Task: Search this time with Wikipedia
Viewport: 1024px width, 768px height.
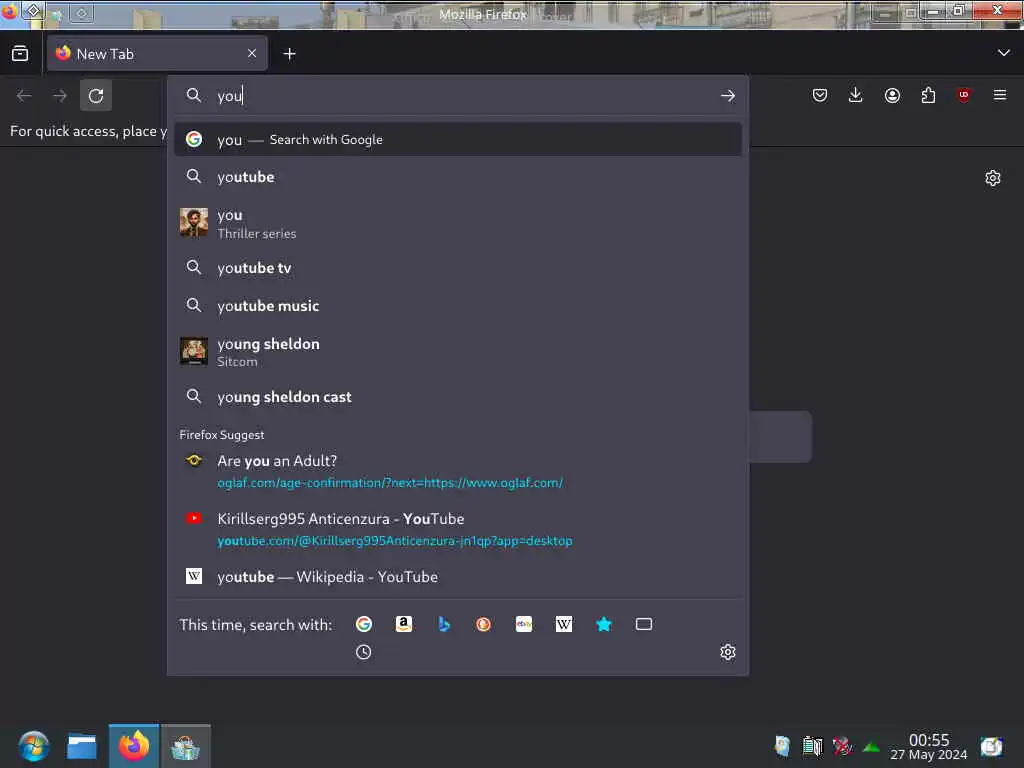Action: pyautogui.click(x=564, y=624)
